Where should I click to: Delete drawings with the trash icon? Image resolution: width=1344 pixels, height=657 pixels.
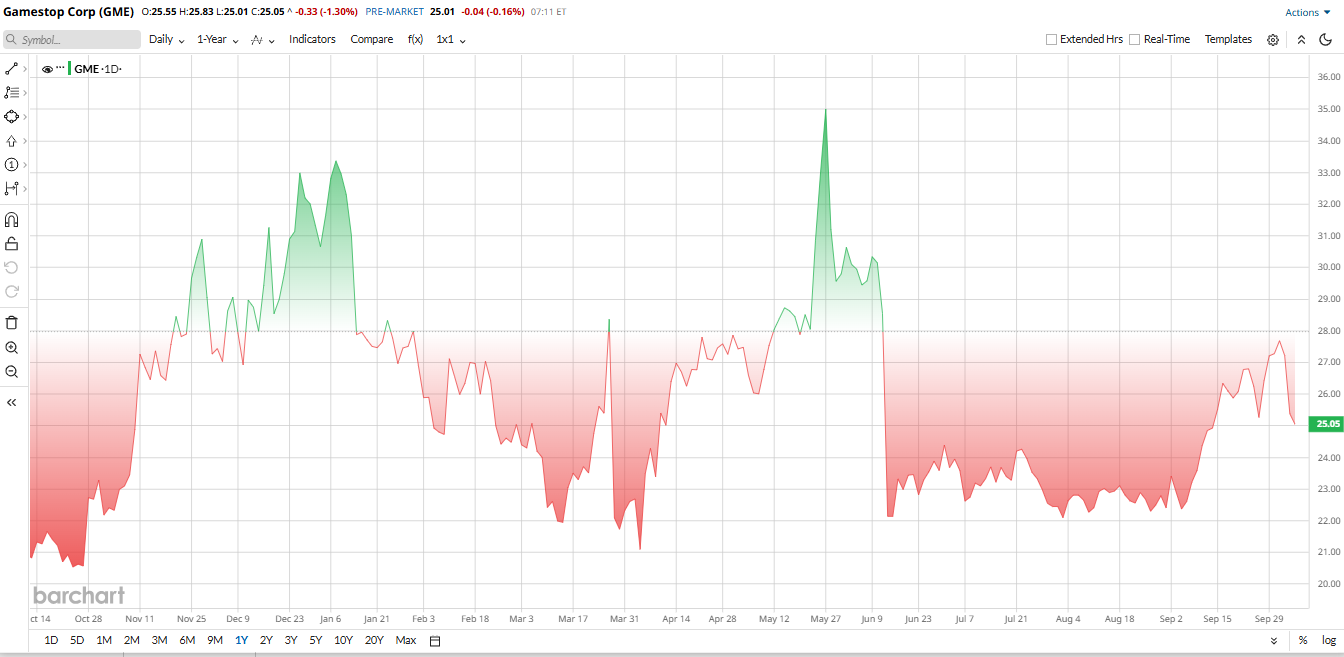pos(12,323)
